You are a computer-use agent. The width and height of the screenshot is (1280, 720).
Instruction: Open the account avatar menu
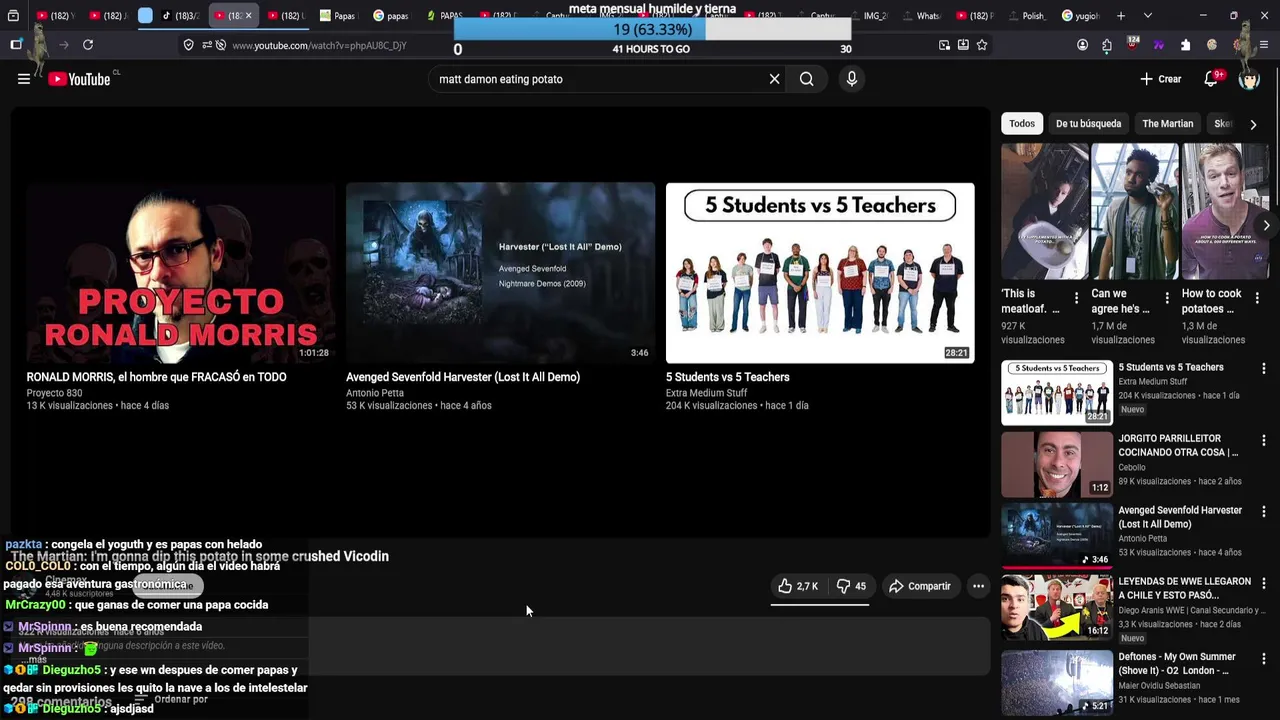coord(1249,79)
